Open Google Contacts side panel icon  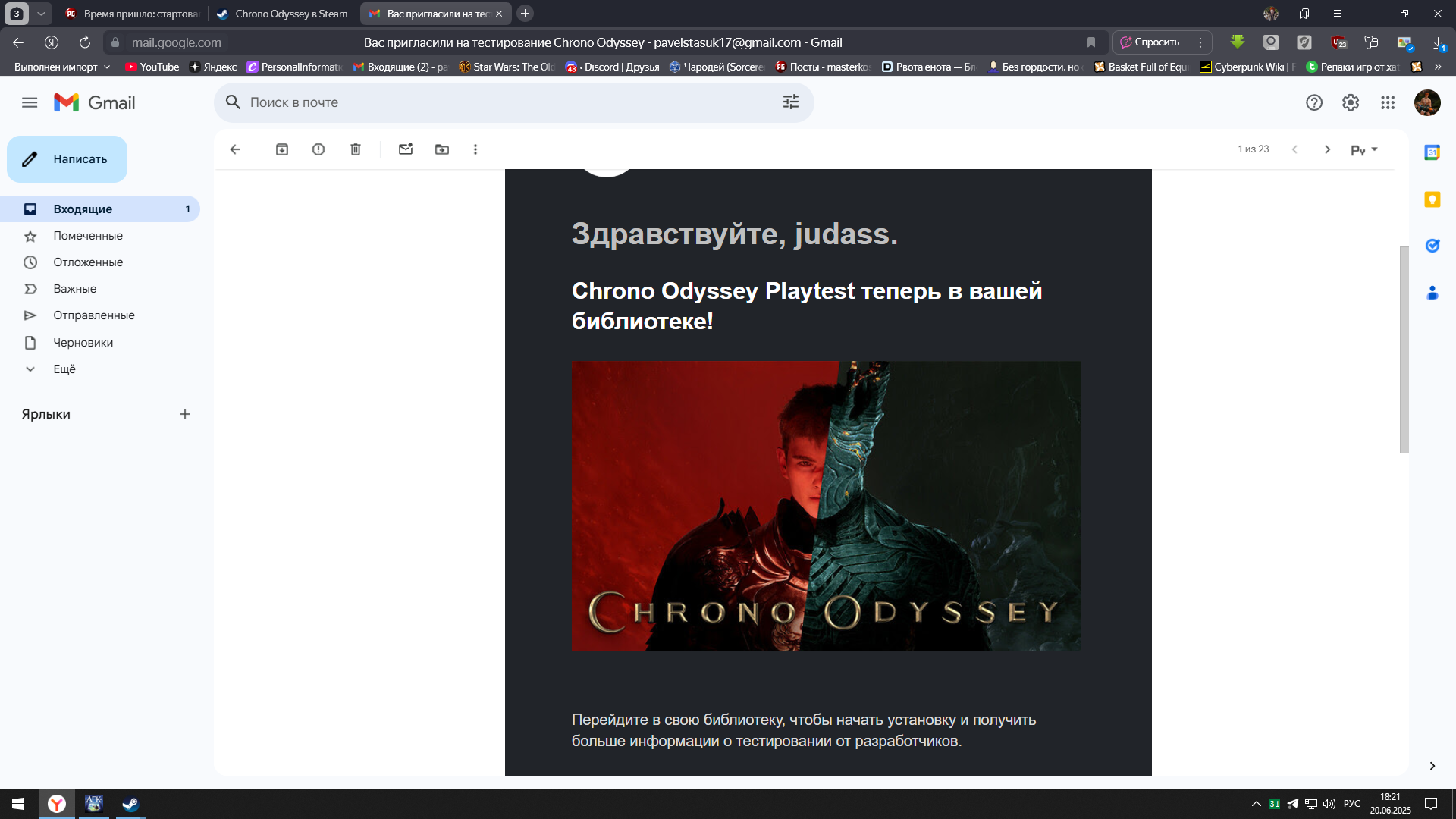1432,293
